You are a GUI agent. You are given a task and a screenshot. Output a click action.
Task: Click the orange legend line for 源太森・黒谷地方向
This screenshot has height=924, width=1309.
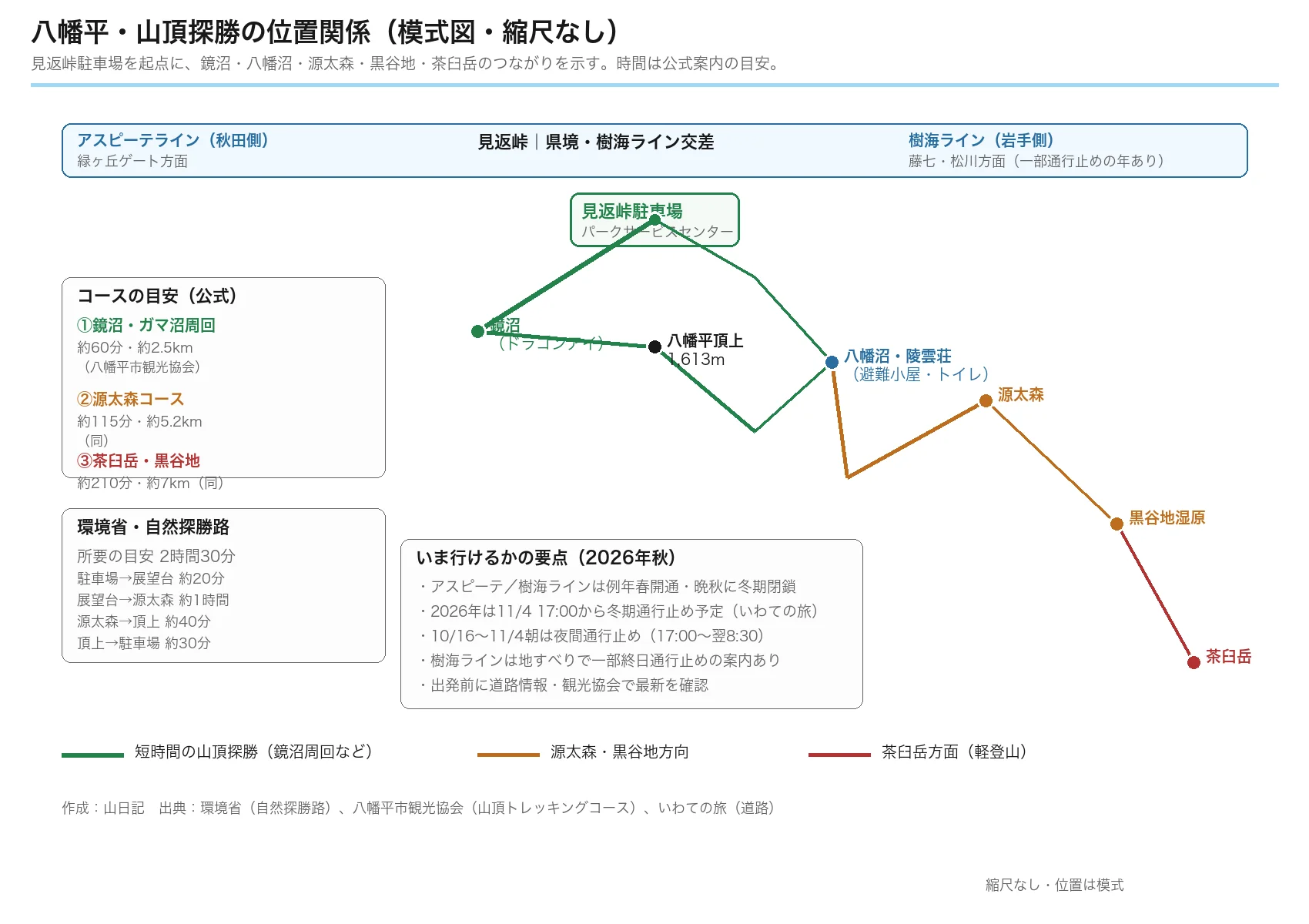(508, 755)
